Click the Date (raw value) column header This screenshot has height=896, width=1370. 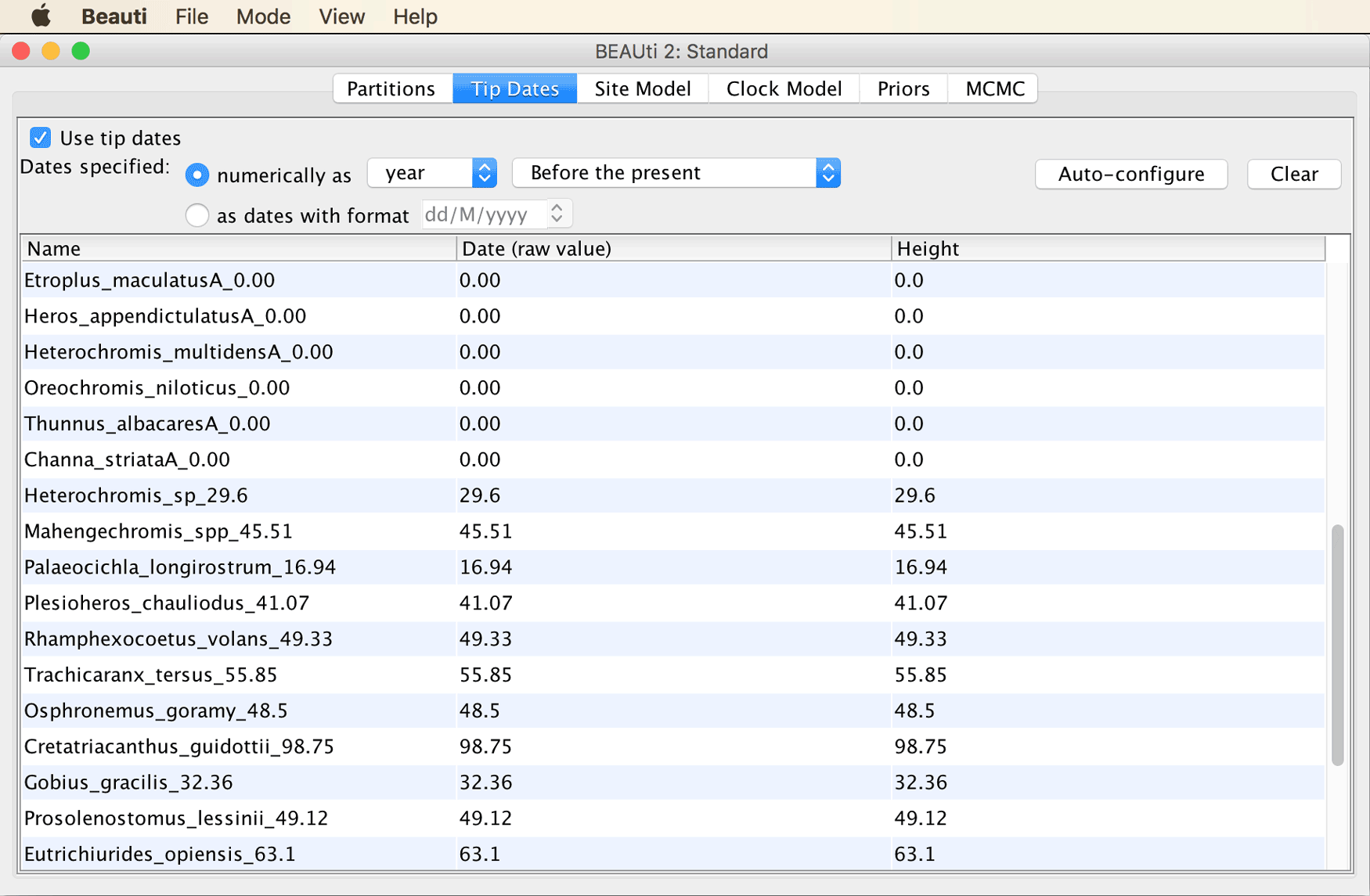pyautogui.click(x=673, y=248)
